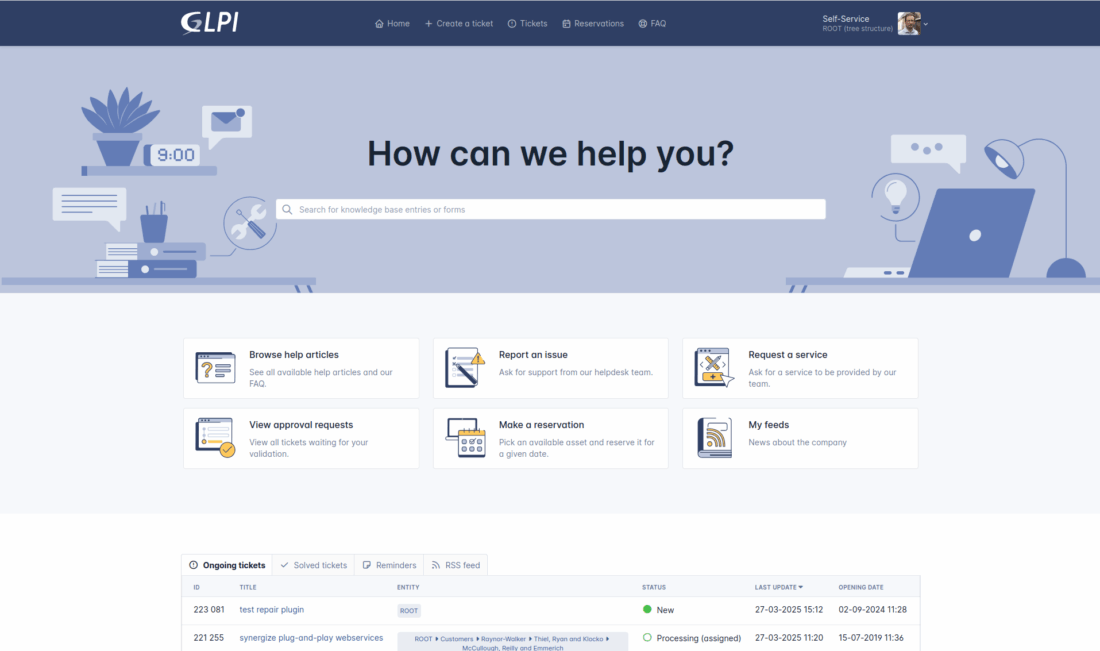Open Request a service card title
Screen dimensions: 1100x651
[788, 355]
